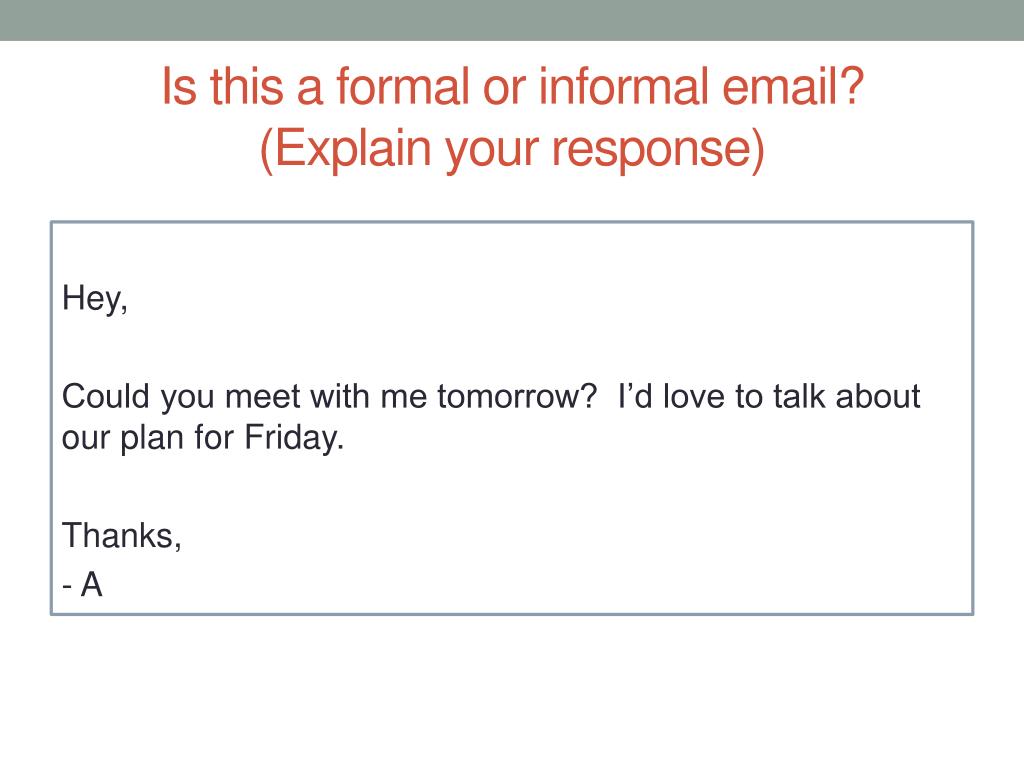Click the title line ending with "informal email?"

513,86
